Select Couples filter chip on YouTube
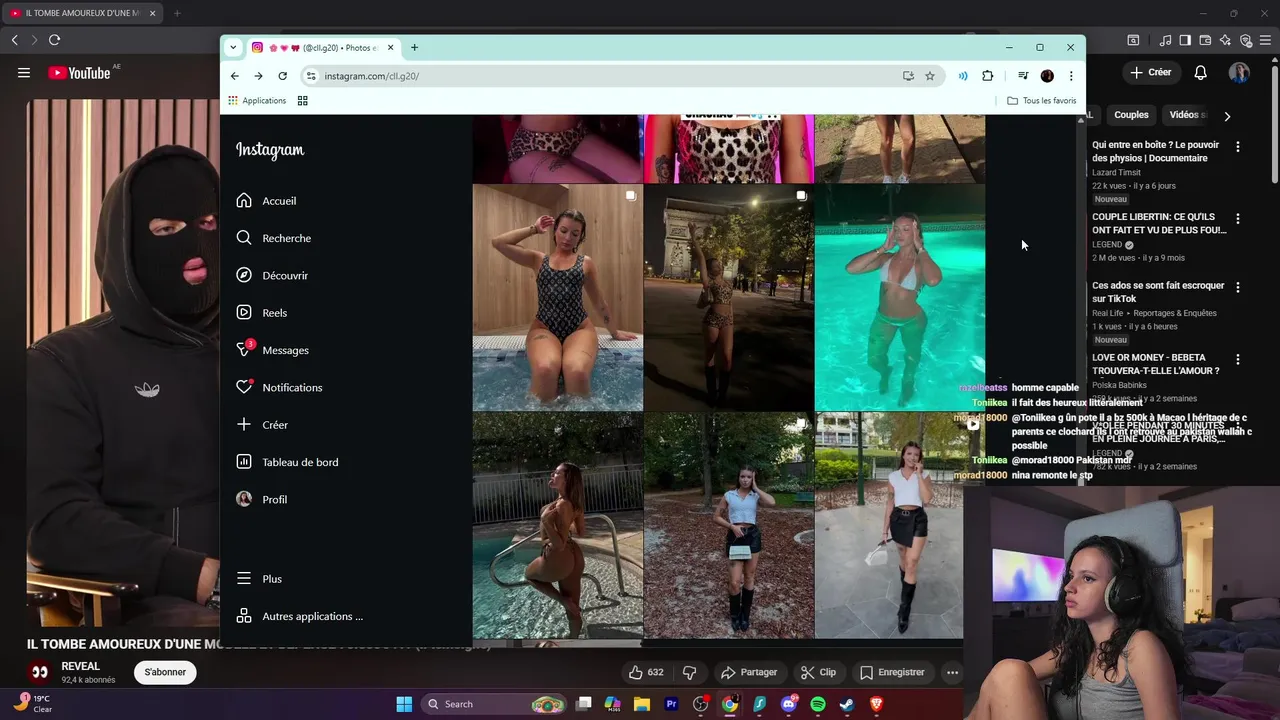The height and width of the screenshot is (720, 1280). tap(1131, 115)
